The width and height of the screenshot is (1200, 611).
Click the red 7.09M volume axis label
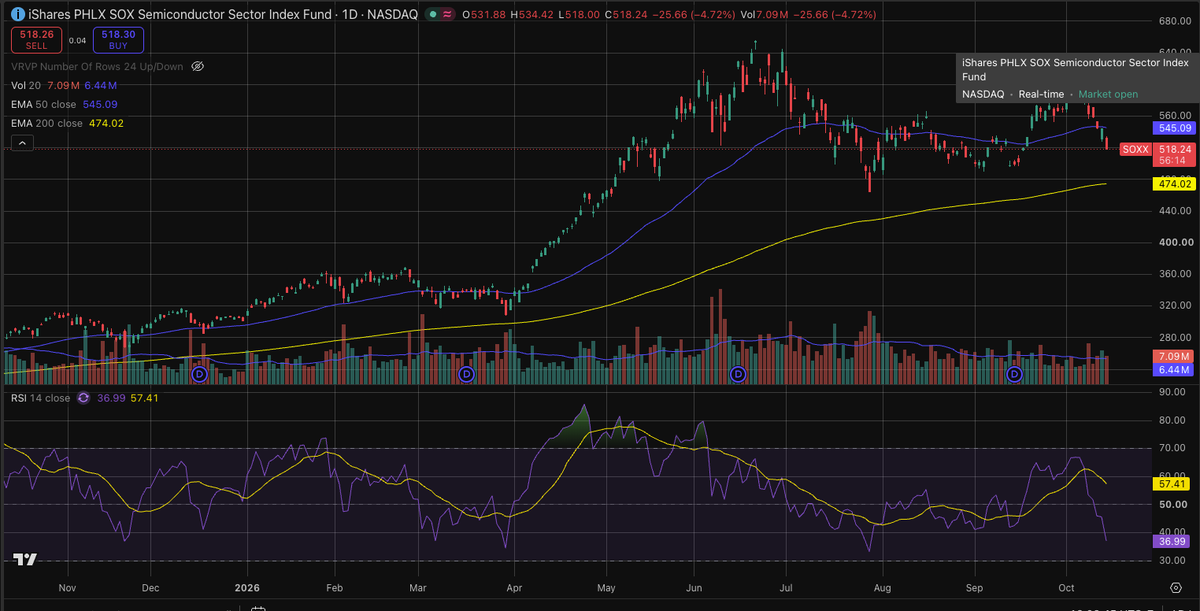click(1173, 356)
